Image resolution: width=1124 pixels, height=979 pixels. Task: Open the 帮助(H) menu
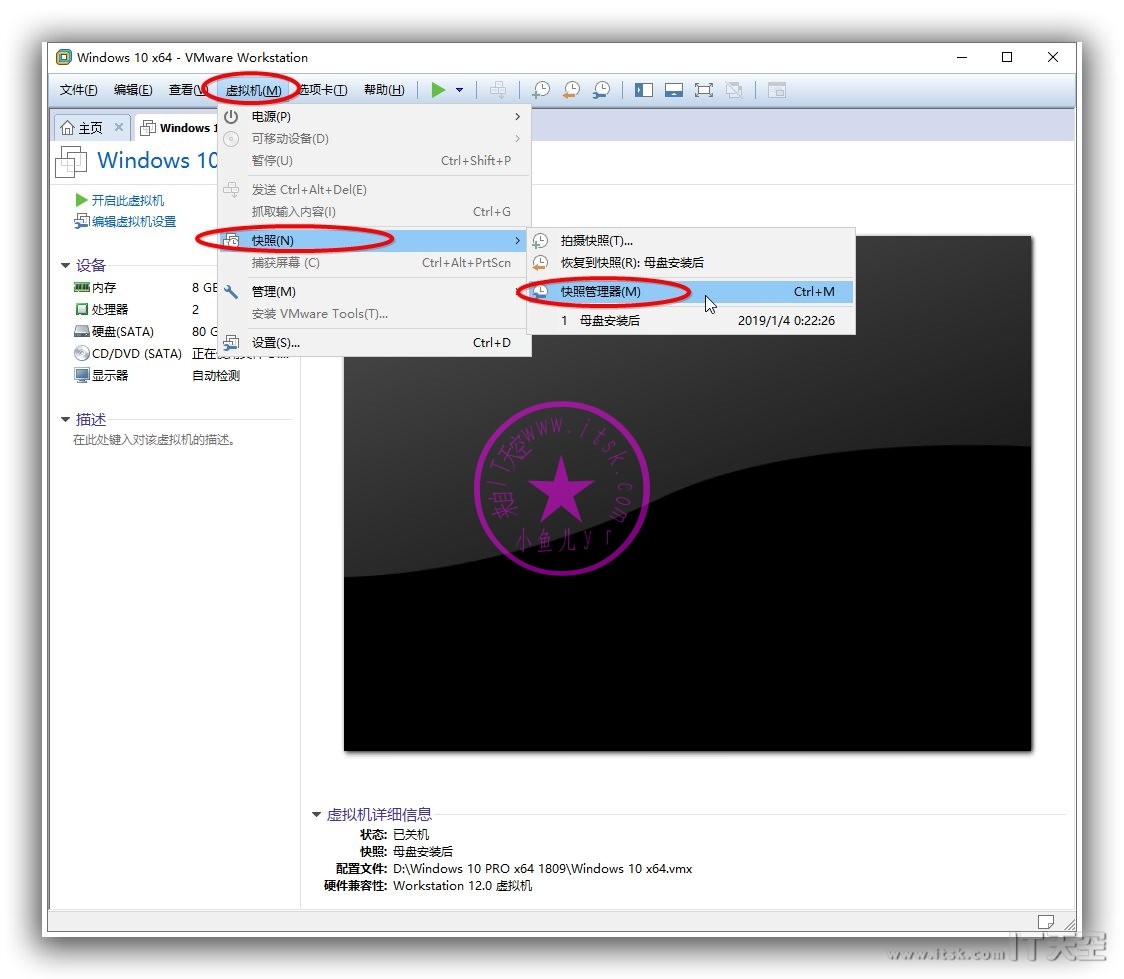coord(384,90)
